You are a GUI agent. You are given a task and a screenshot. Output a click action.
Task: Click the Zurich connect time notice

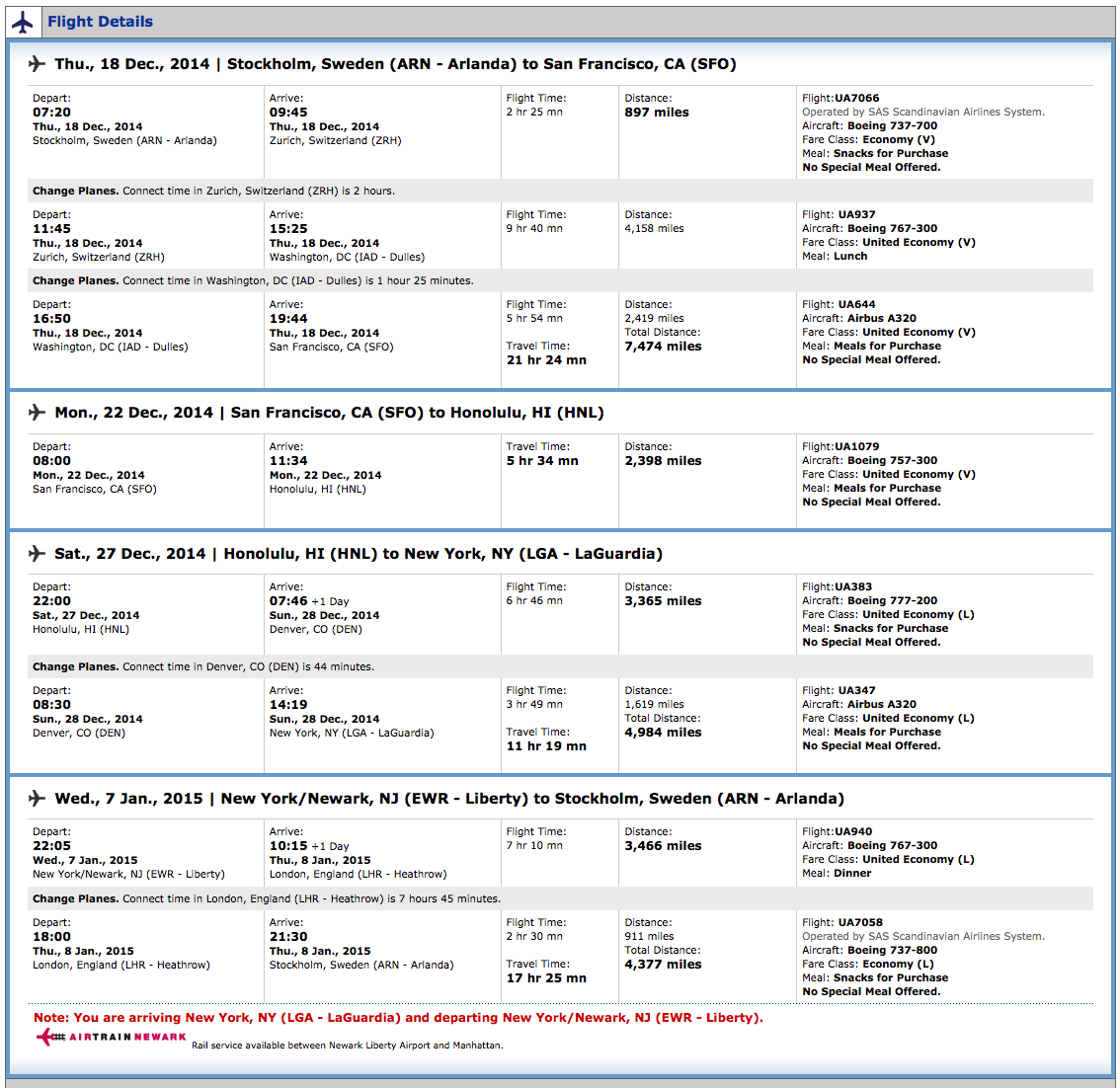pyautogui.click(x=213, y=191)
